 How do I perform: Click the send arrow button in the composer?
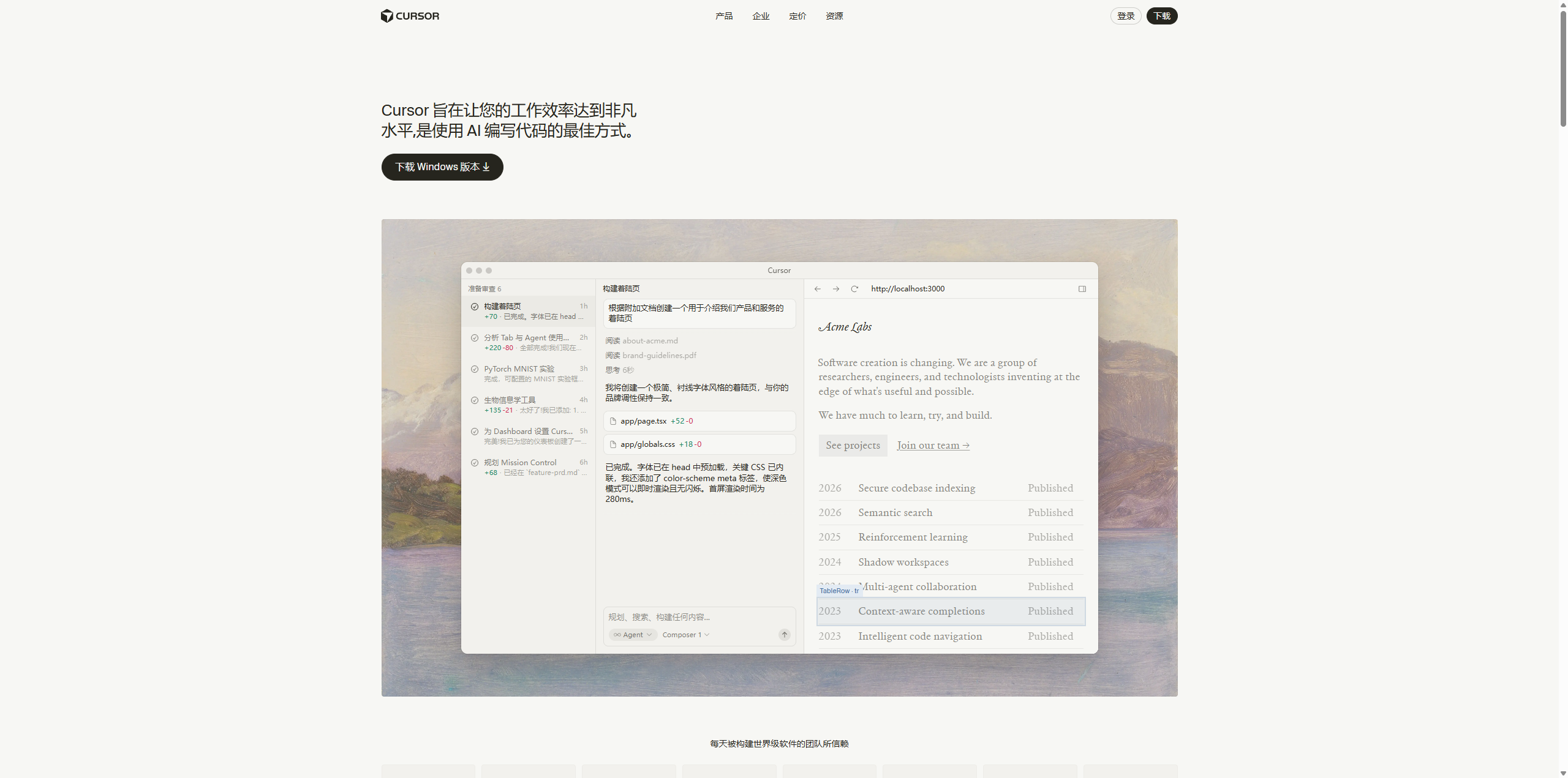(x=785, y=635)
